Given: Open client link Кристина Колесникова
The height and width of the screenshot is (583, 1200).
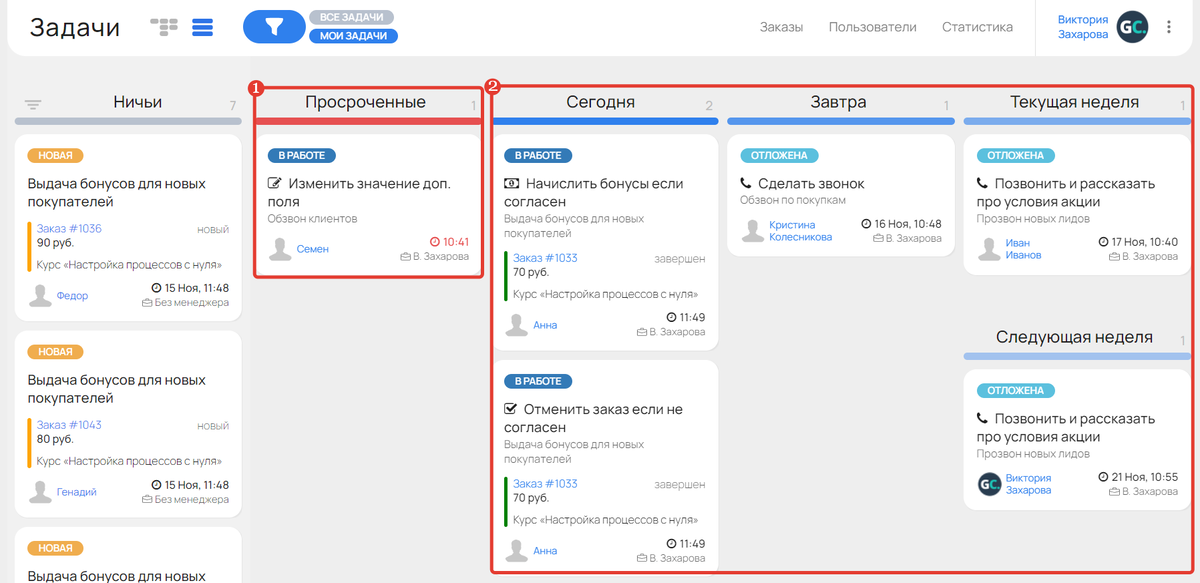Looking at the screenshot, I should (800, 231).
